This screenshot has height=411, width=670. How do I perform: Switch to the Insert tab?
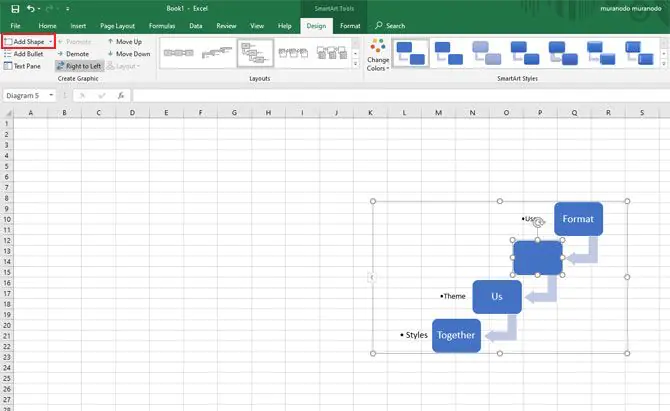pyautogui.click(x=78, y=26)
